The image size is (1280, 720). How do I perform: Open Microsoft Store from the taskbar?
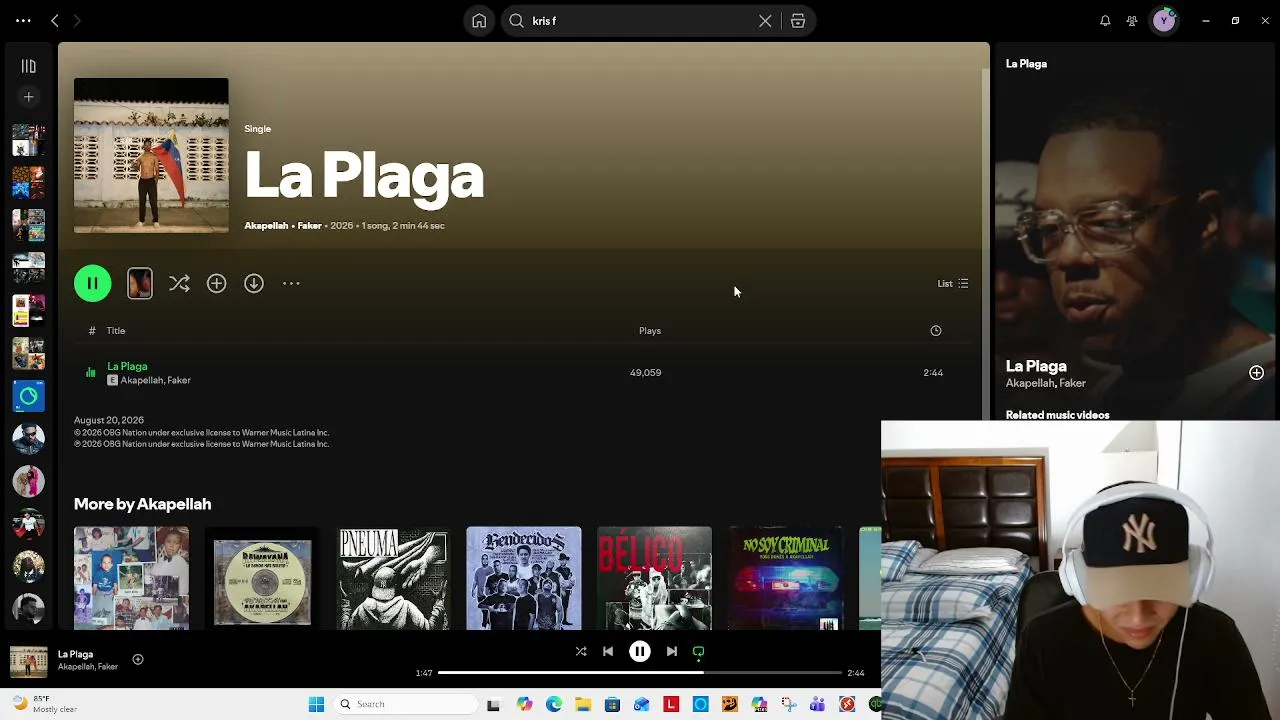coord(612,704)
